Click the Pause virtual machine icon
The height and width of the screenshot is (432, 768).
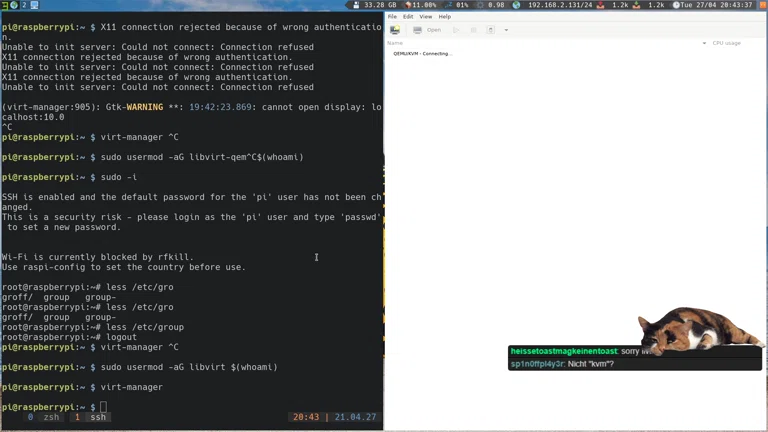coord(474,30)
